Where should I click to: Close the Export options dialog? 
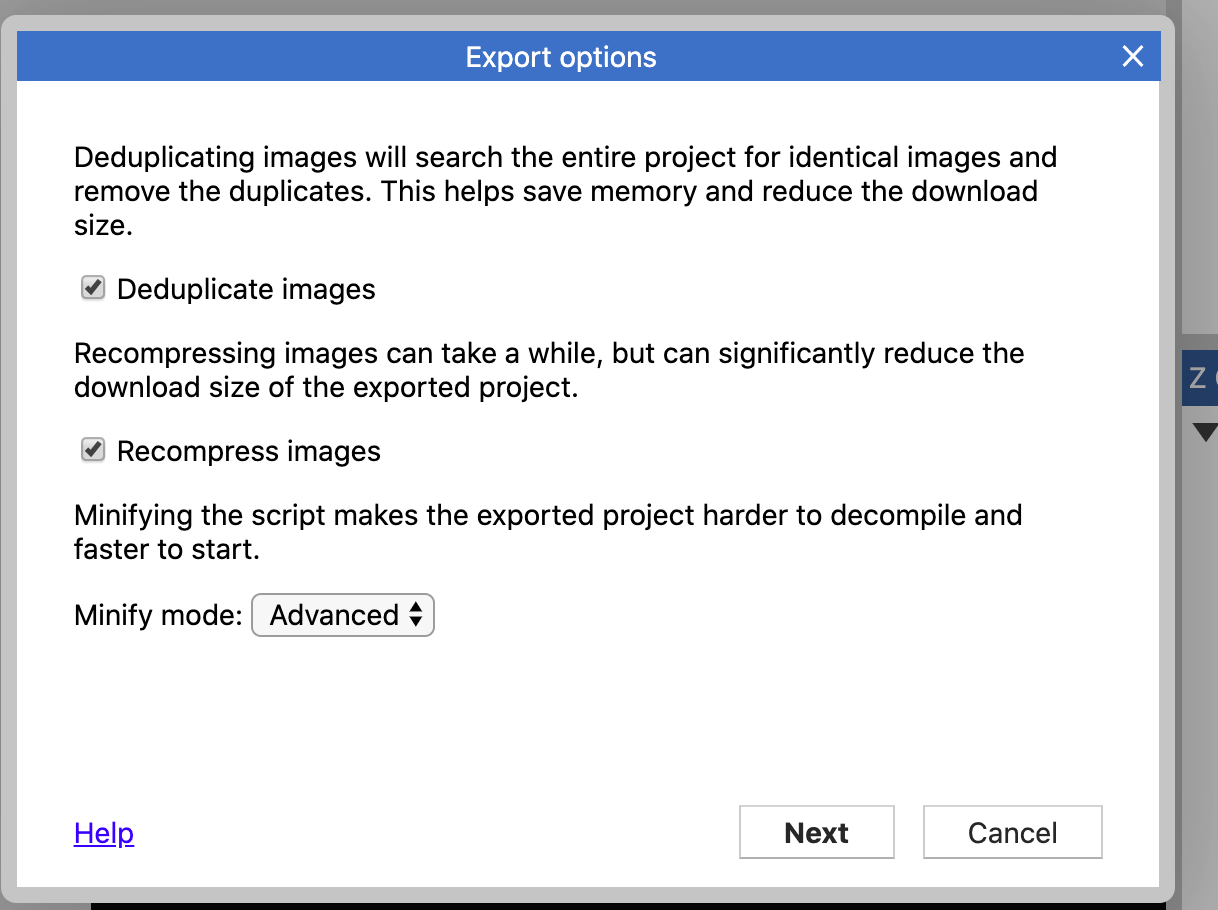point(1132,57)
